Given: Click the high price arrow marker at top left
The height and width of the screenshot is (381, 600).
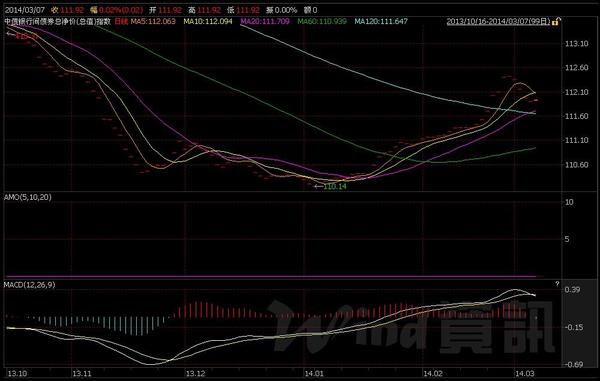Looking at the screenshot, I should [x=22, y=36].
